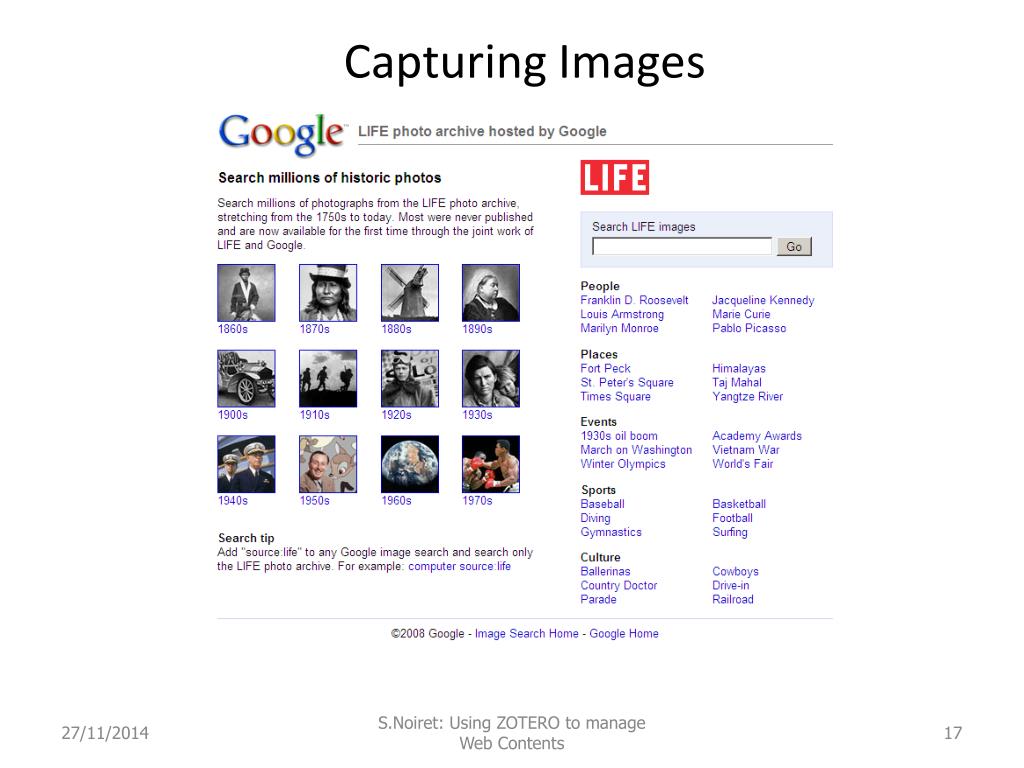Click the 1910s decade link
This screenshot has height=768, width=1024.
tap(314, 415)
